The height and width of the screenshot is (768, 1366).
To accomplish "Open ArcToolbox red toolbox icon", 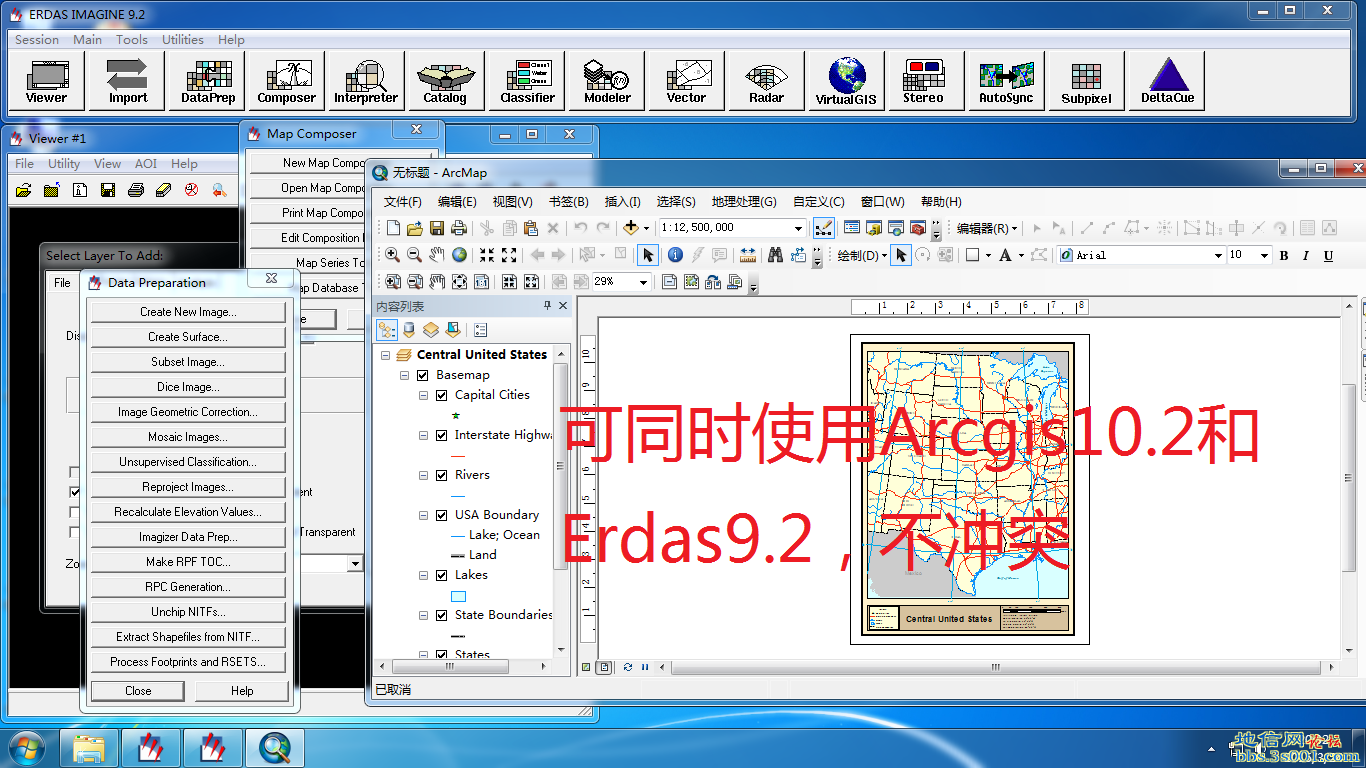I will [918, 228].
